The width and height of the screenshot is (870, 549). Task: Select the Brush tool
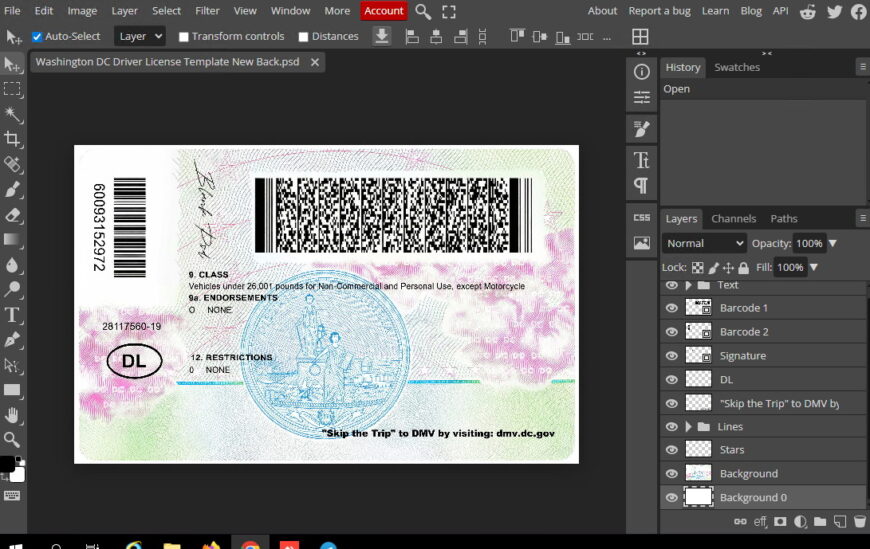pos(12,190)
